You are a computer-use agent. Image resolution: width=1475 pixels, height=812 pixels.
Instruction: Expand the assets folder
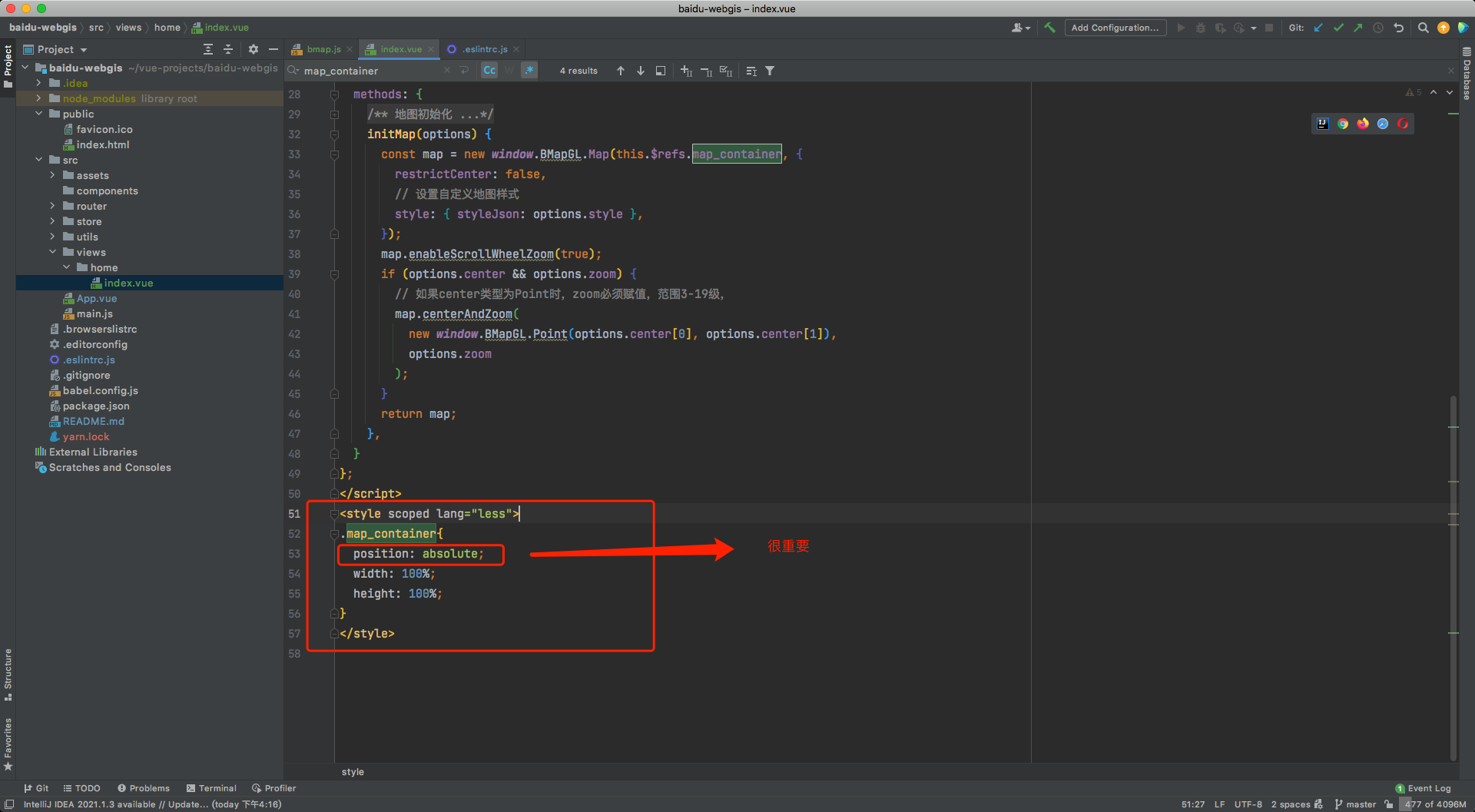coord(52,175)
